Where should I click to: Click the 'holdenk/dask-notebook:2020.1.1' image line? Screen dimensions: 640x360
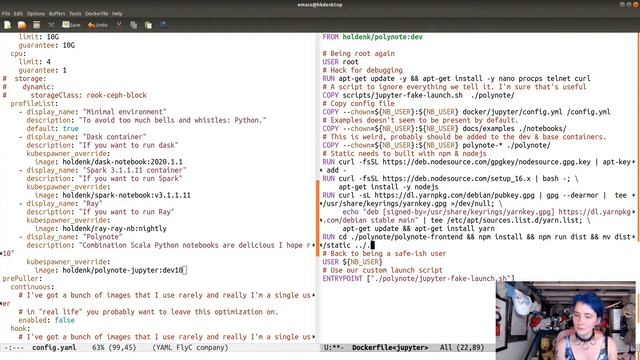point(109,162)
